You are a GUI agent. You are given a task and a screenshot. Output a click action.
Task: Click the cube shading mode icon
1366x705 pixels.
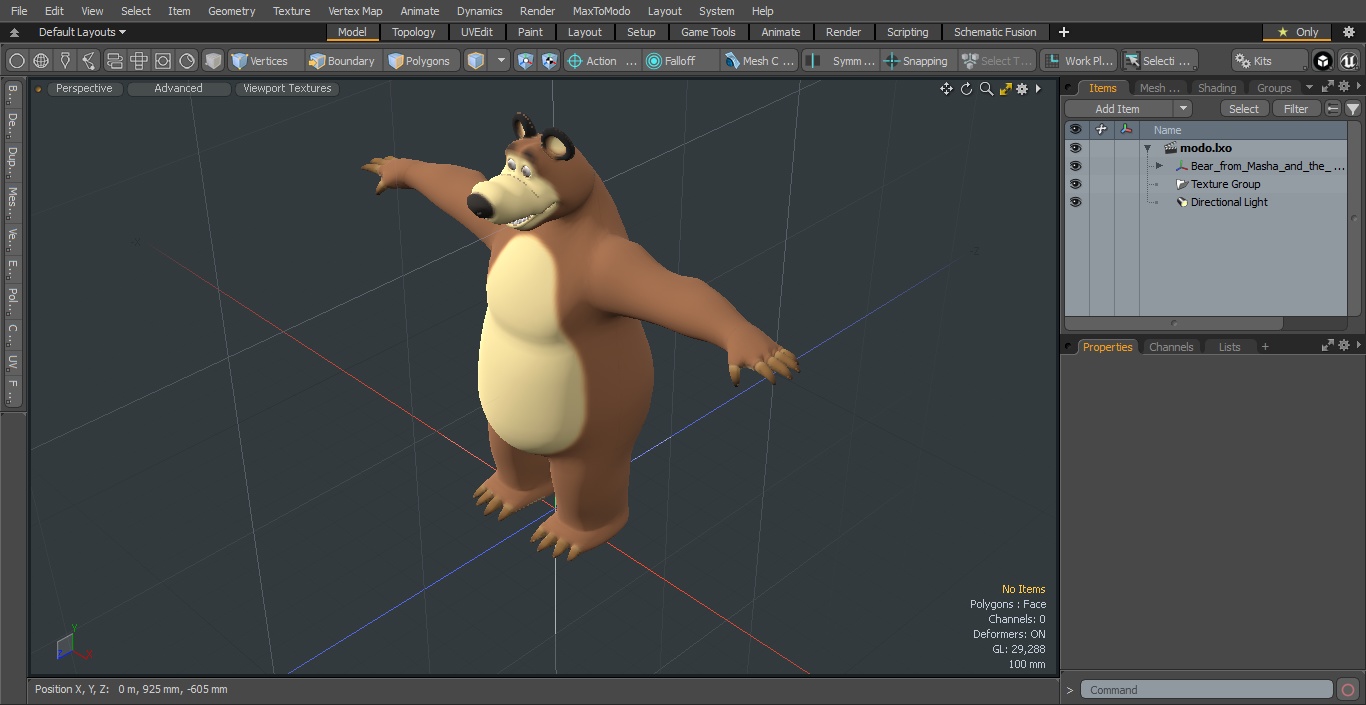[213, 61]
